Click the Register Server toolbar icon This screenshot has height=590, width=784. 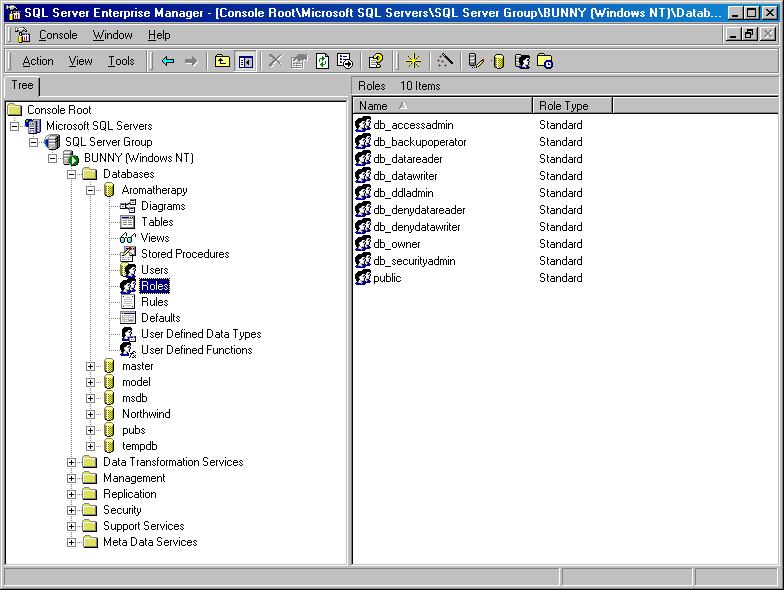(x=476, y=62)
